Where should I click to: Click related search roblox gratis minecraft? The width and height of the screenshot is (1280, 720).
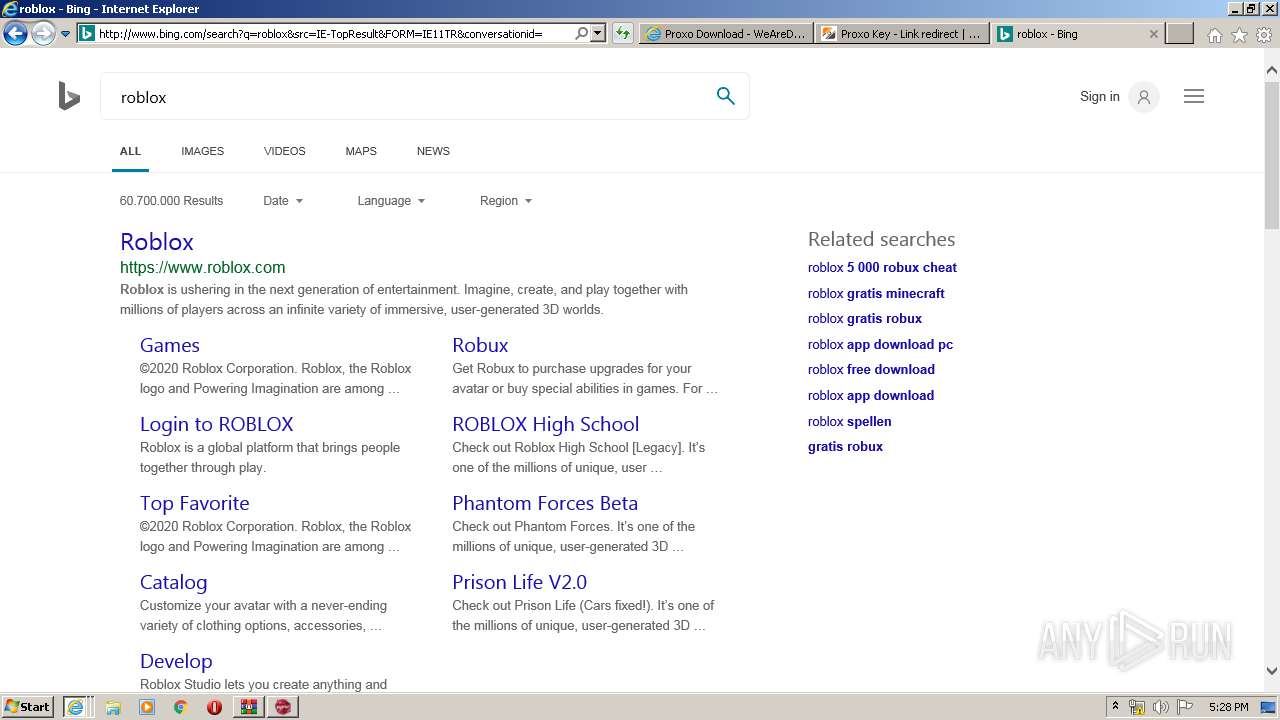[876, 293]
